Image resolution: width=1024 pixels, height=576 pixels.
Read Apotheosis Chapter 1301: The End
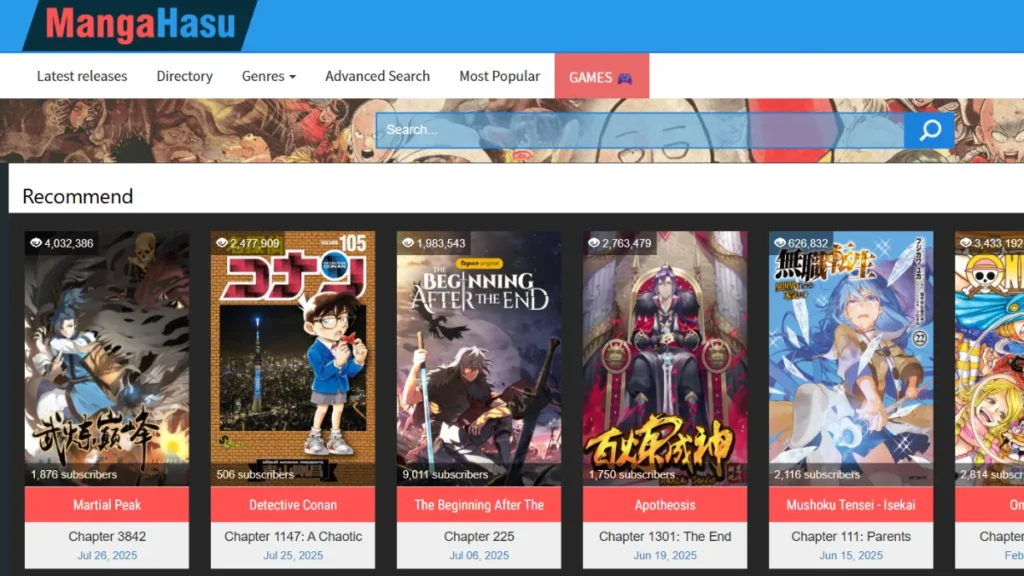pos(665,536)
